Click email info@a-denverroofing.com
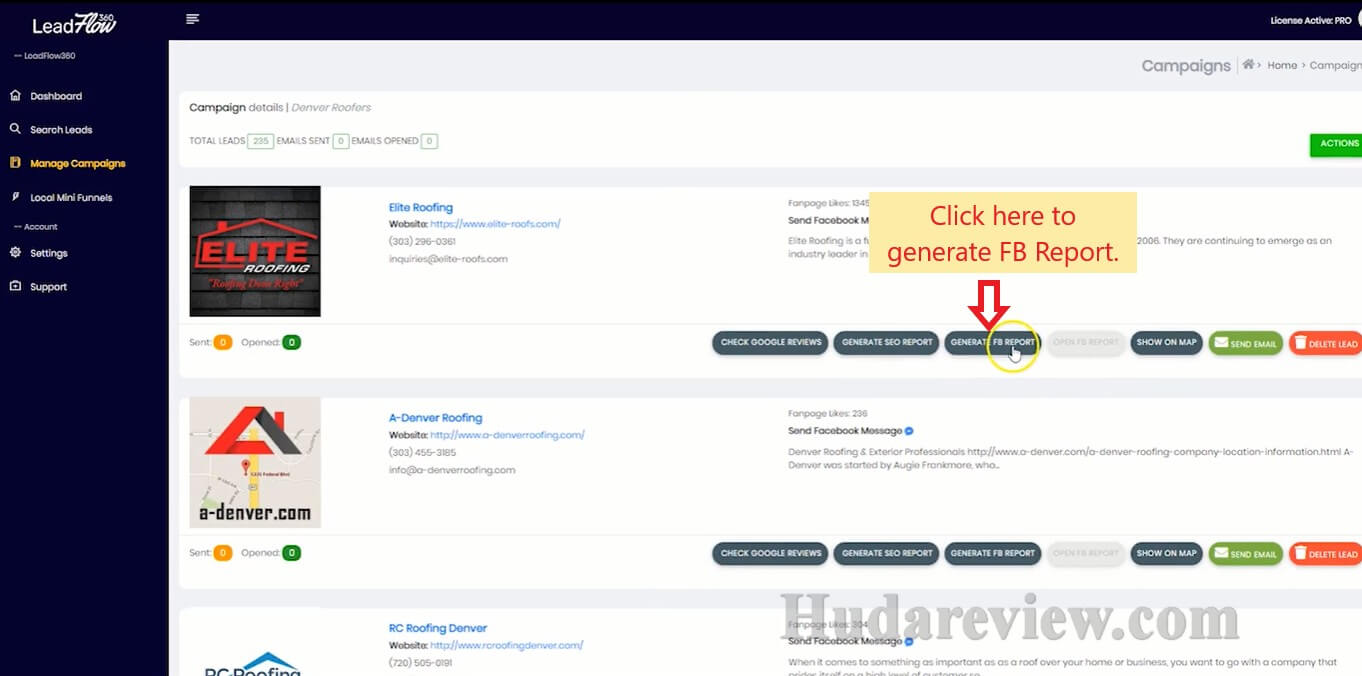This screenshot has height=676, width=1362. click(452, 470)
